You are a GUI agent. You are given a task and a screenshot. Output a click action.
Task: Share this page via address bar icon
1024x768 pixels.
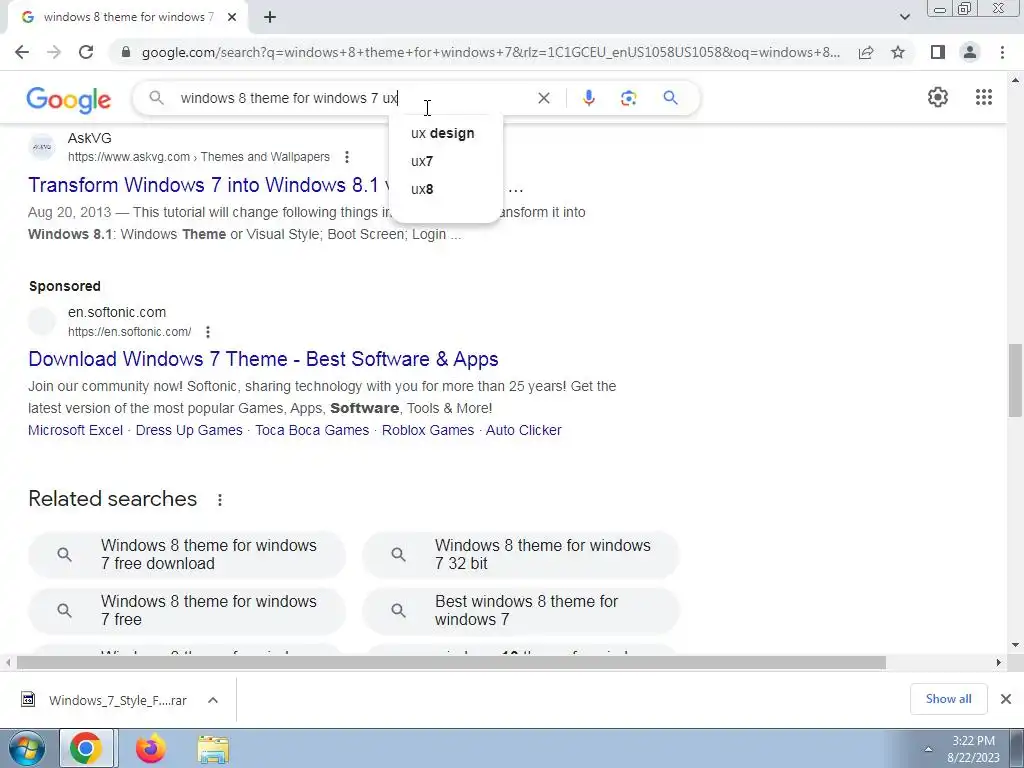coord(866,52)
